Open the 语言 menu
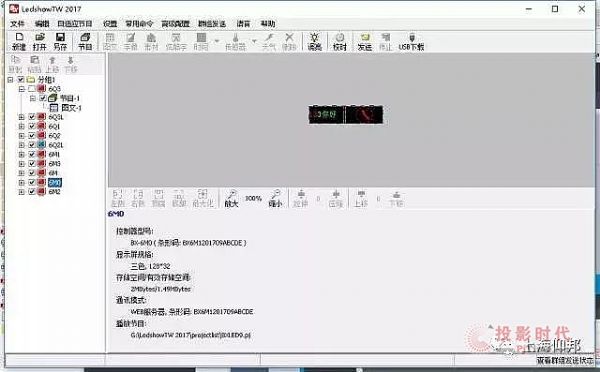This screenshot has height=372, width=600. pyautogui.click(x=243, y=24)
